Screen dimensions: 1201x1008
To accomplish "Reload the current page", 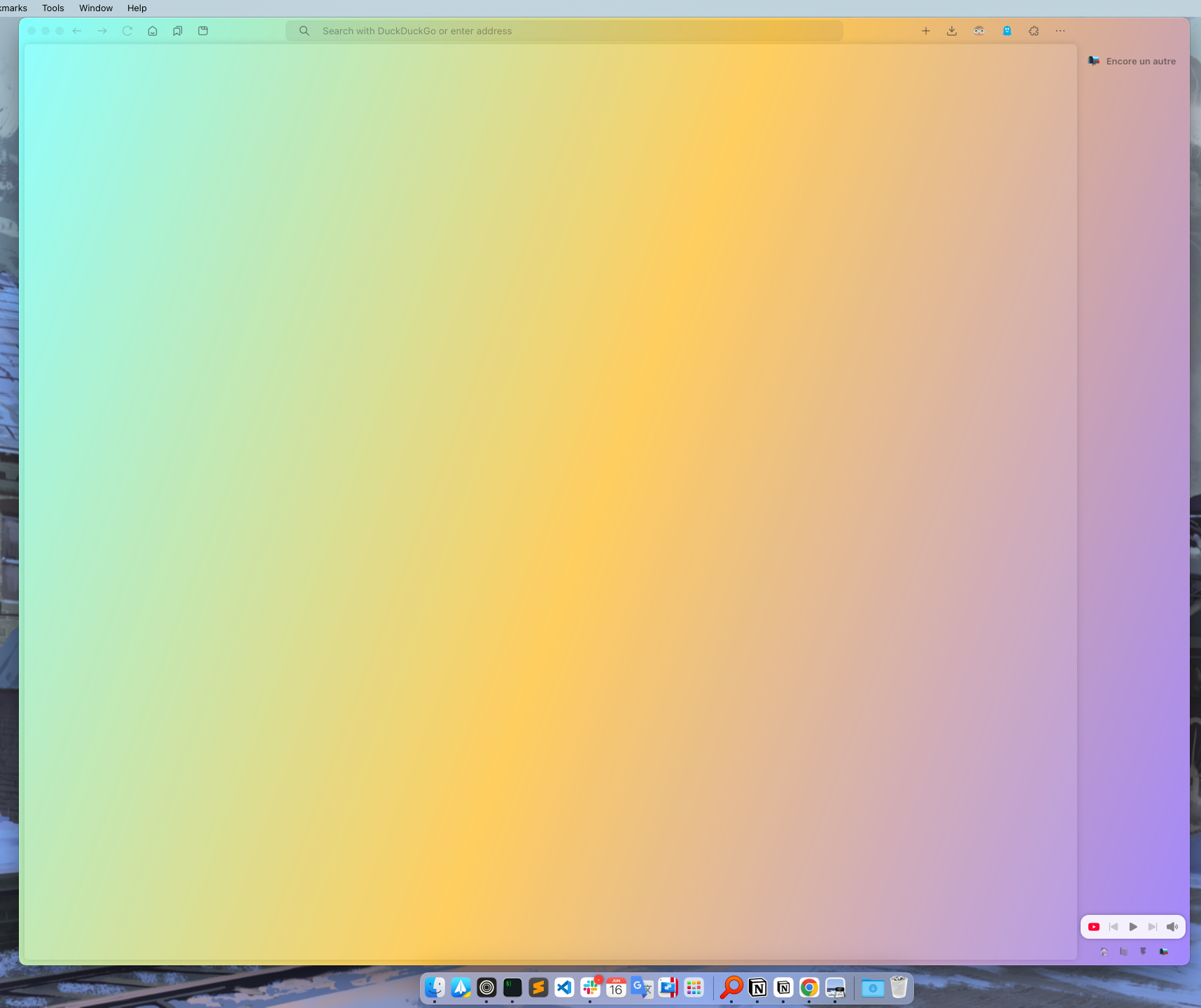I will click(x=127, y=31).
